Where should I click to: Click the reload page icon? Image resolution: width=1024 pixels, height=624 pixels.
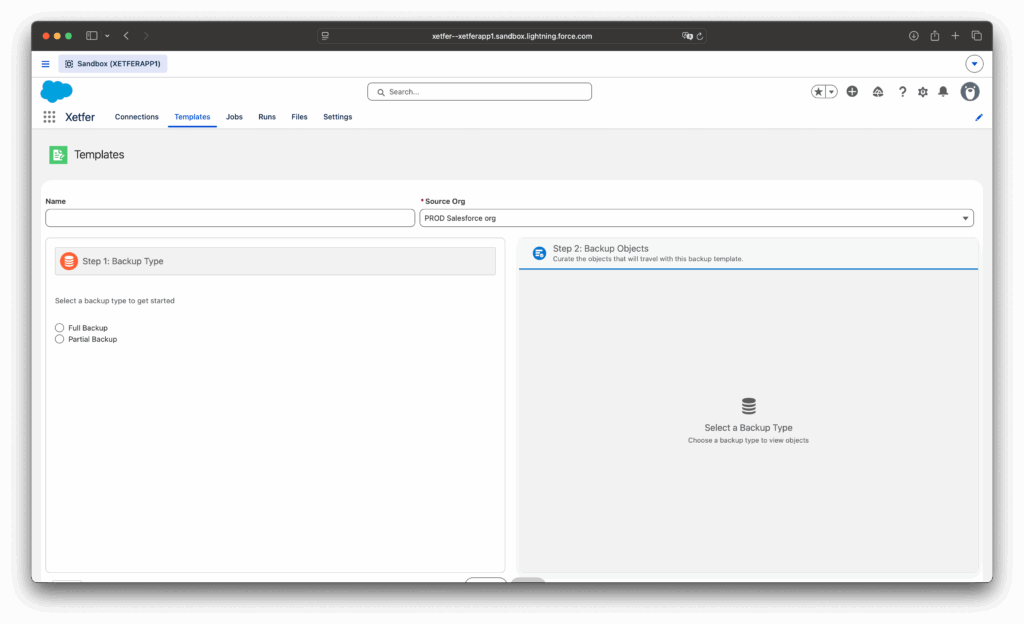click(699, 36)
